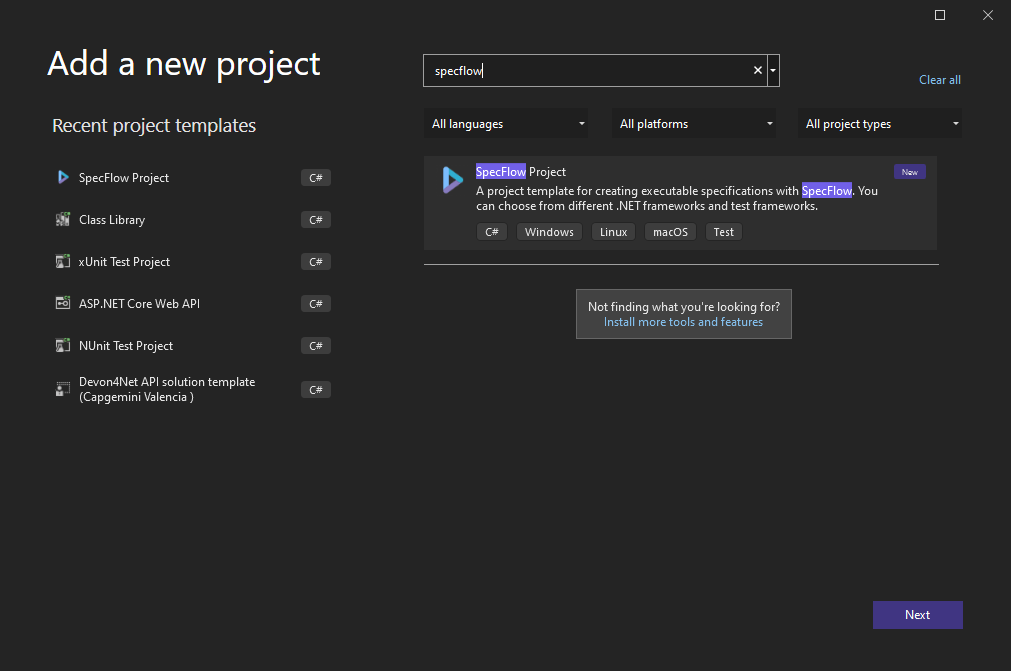Screen dimensions: 1011x671
Task: Open the All platforms dropdown
Action: (694, 123)
